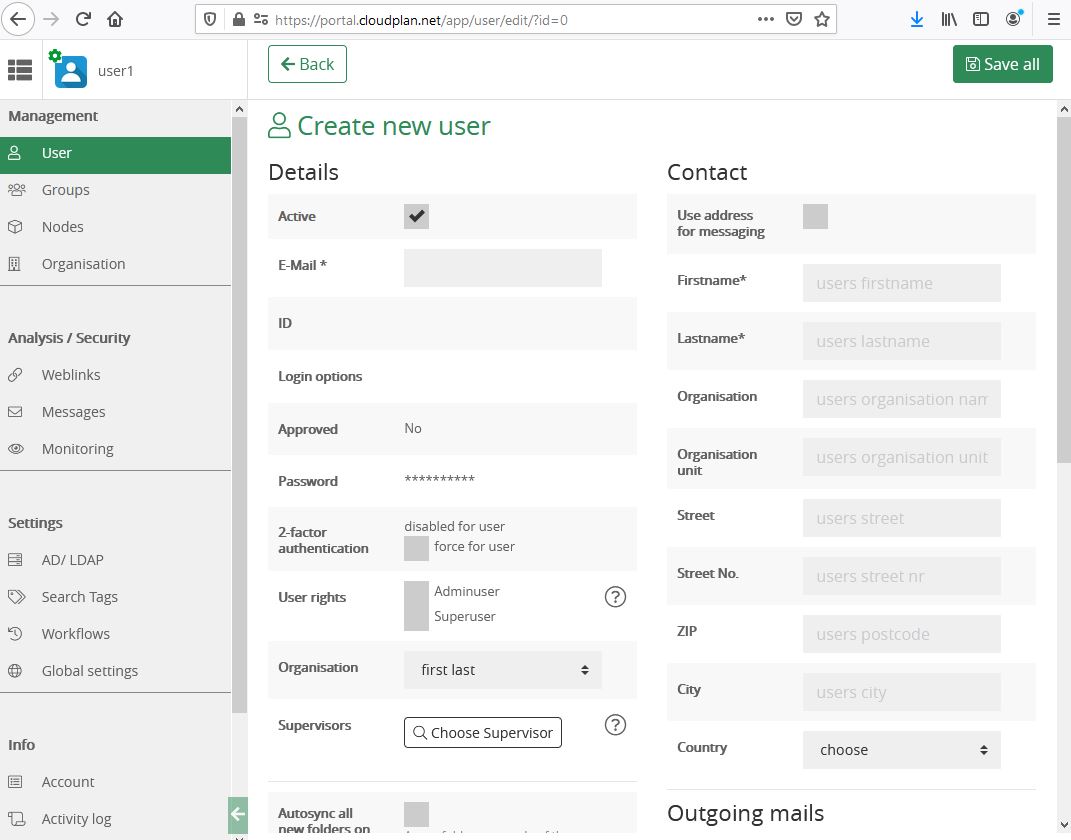Image resolution: width=1071 pixels, height=840 pixels.
Task: Open the Global settings page
Action: point(89,670)
